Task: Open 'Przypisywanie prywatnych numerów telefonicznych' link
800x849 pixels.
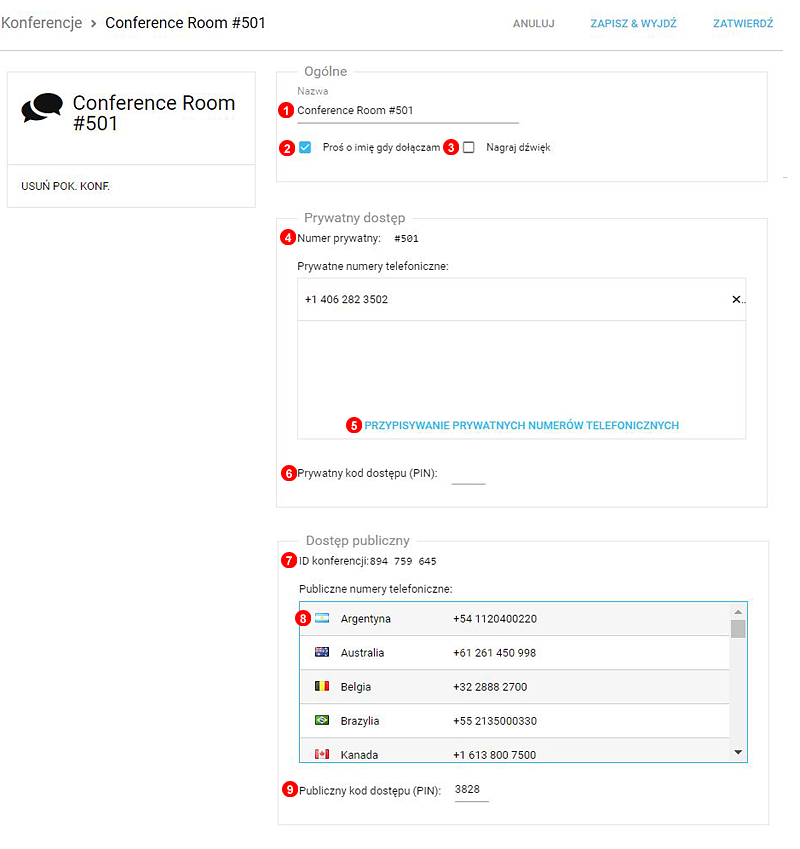Action: point(521,425)
